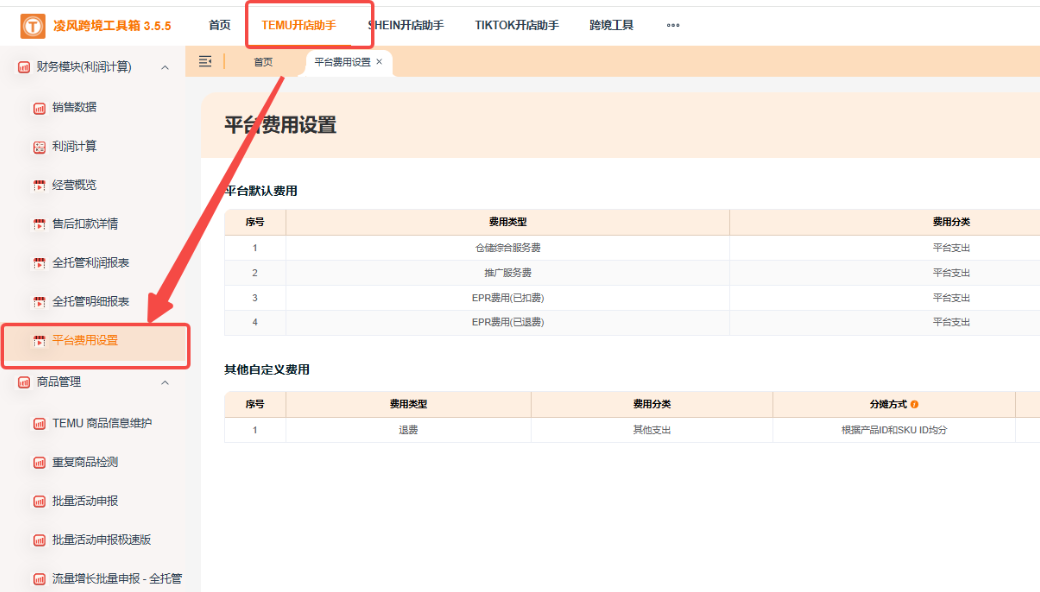Click the 平台费用设置 sidebar icon
This screenshot has height=592, width=1040.
(x=39, y=341)
